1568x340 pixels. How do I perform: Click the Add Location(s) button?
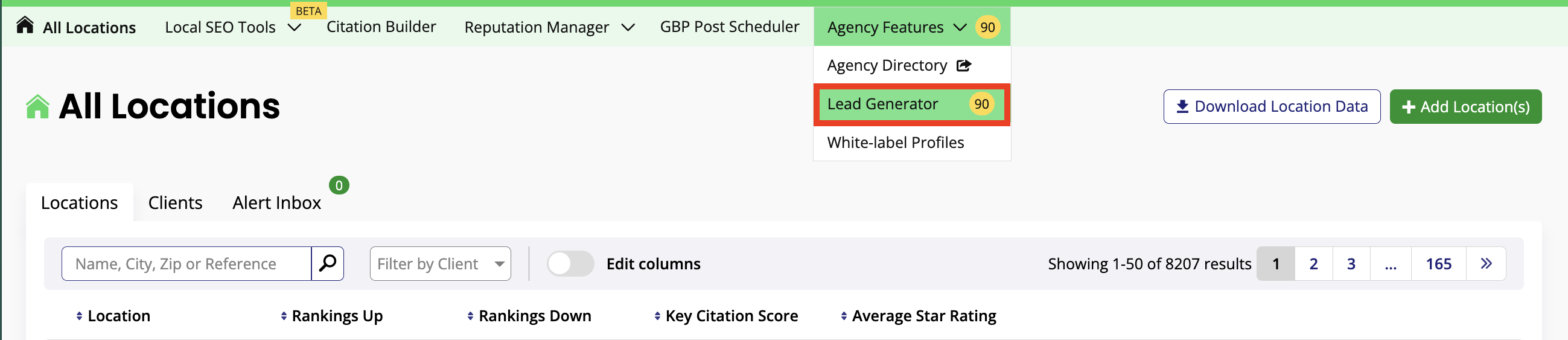[1465, 107]
